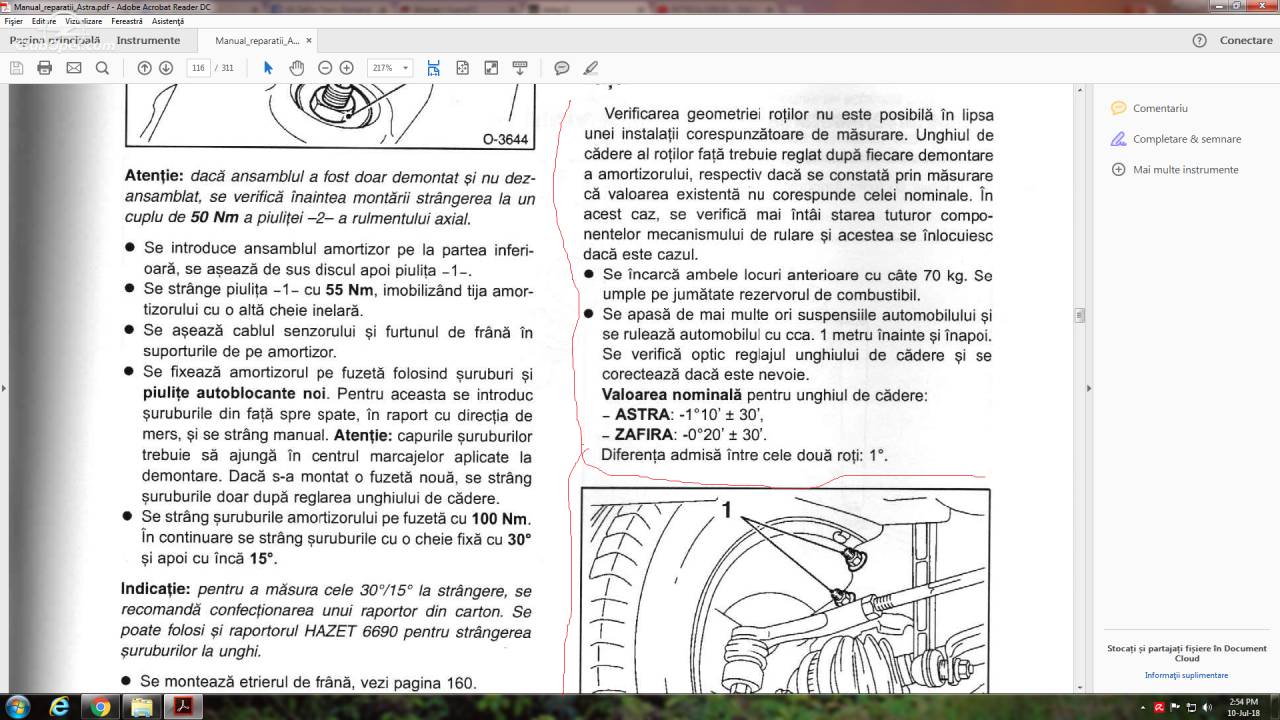This screenshot has width=1280, height=720.
Task: Click the Windows Start button
Action: pyautogui.click(x=17, y=707)
